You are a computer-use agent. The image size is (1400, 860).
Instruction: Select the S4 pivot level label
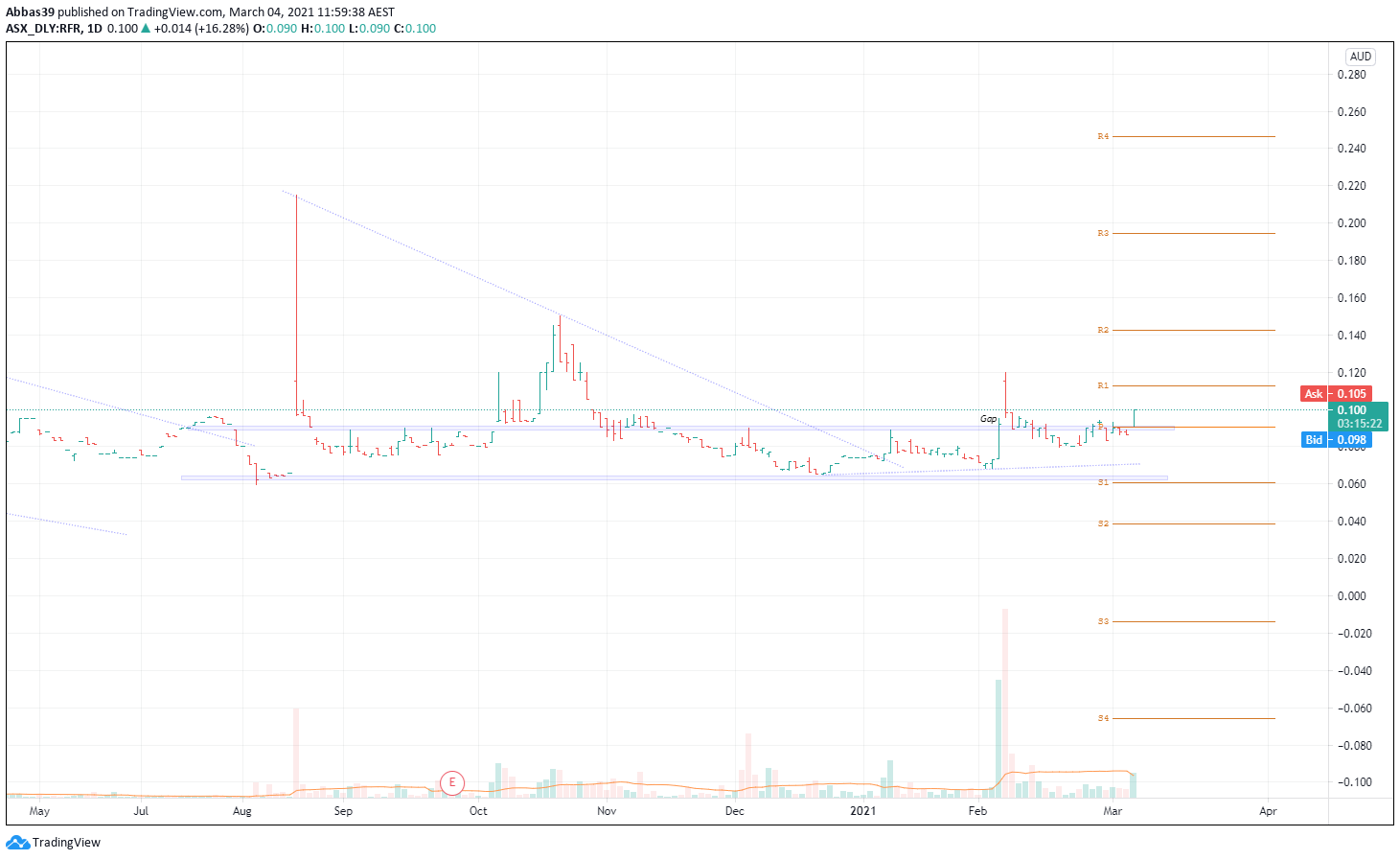[1103, 718]
